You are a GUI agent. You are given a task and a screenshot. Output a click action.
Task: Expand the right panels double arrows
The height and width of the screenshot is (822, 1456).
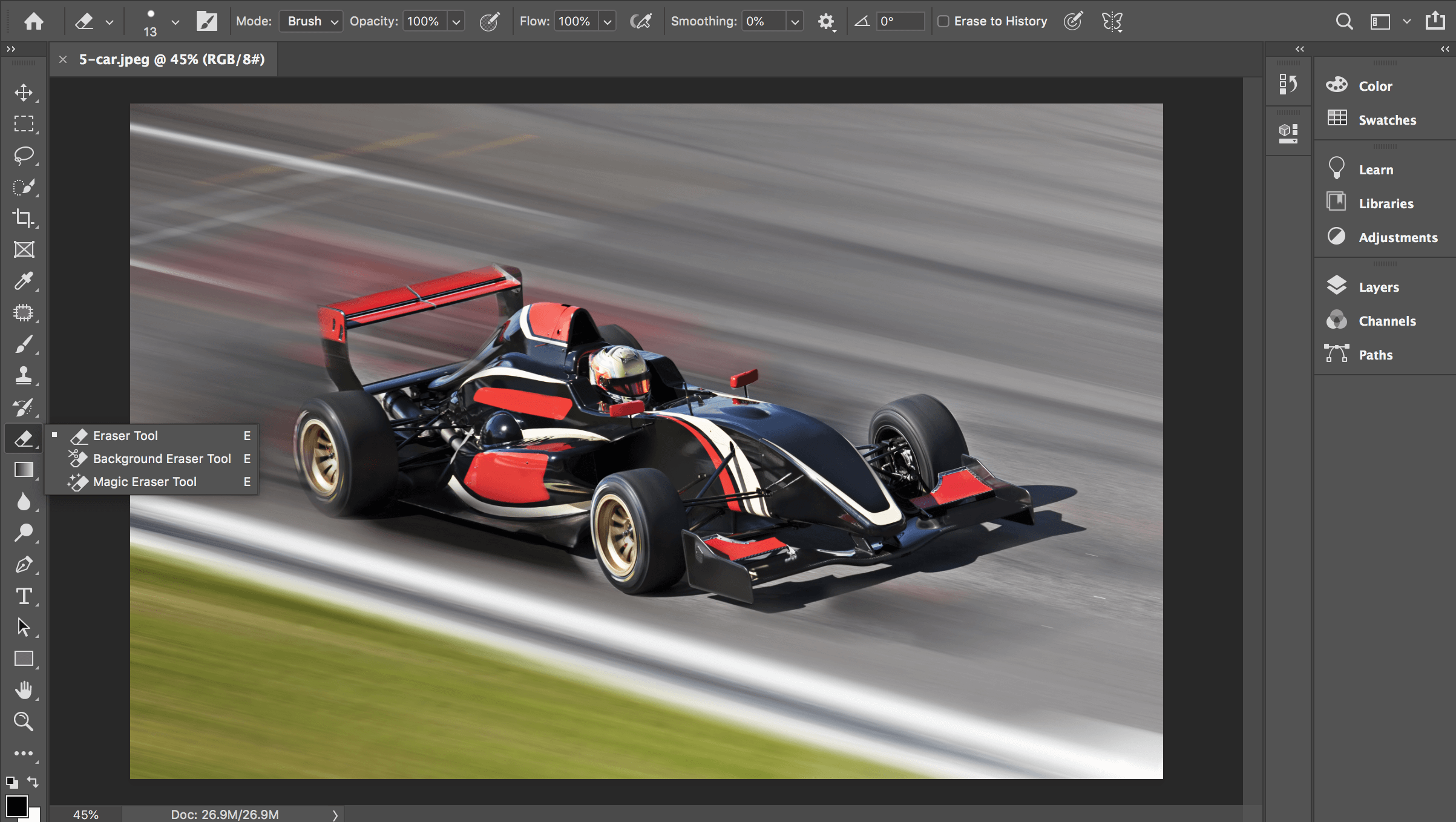[x=1445, y=49]
